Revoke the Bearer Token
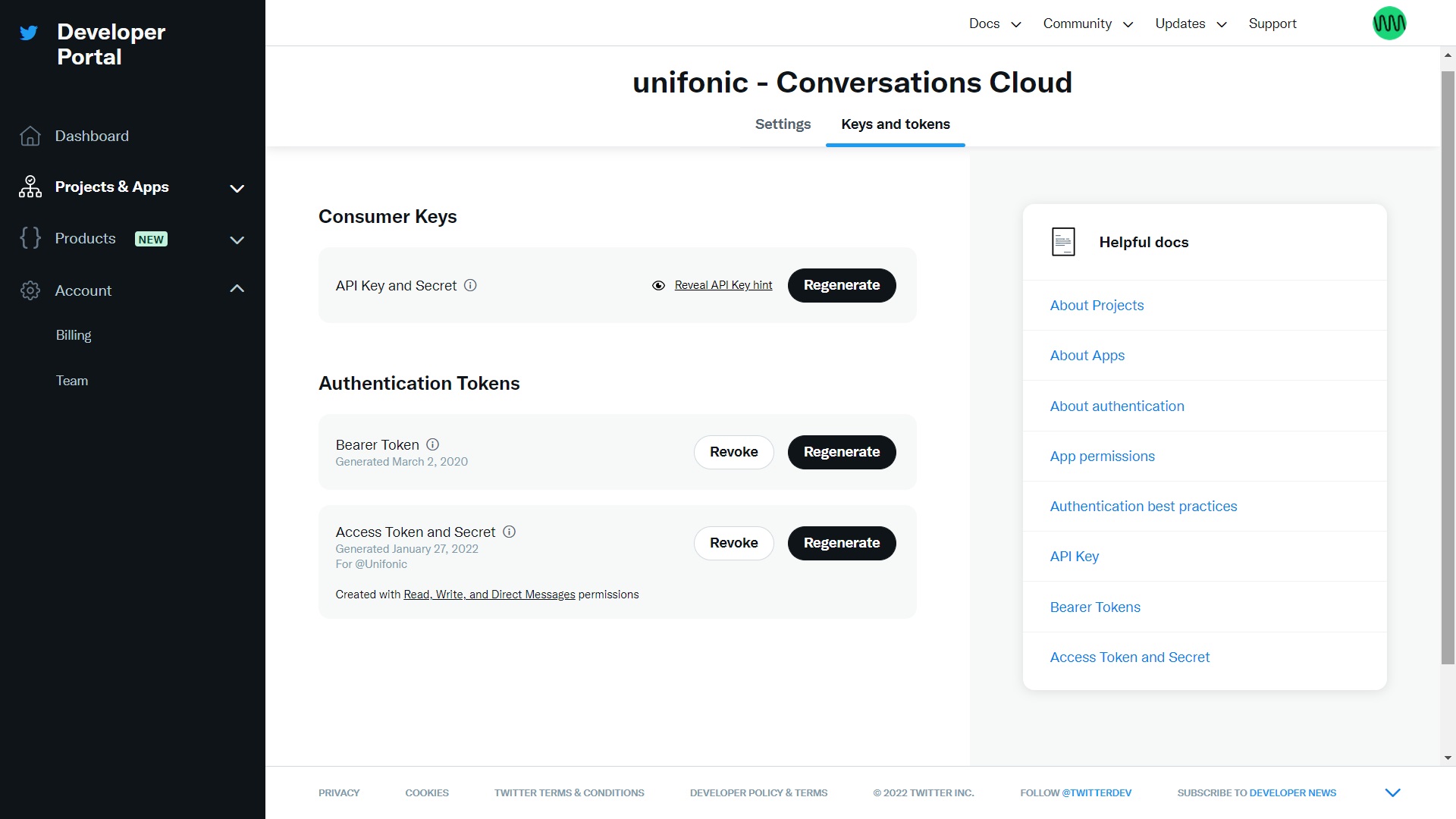This screenshot has width=1456, height=819. tap(733, 452)
